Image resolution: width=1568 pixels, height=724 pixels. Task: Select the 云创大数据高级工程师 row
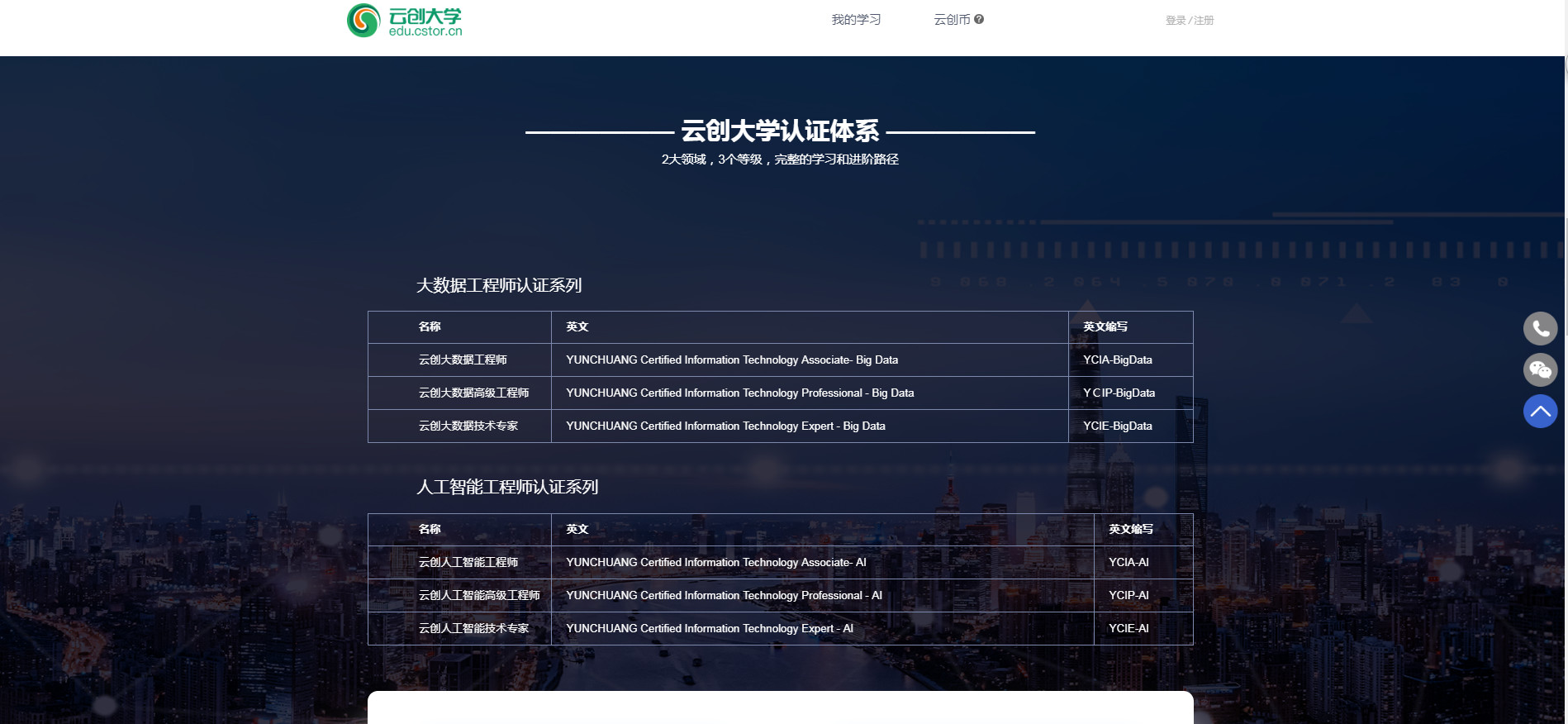click(473, 393)
